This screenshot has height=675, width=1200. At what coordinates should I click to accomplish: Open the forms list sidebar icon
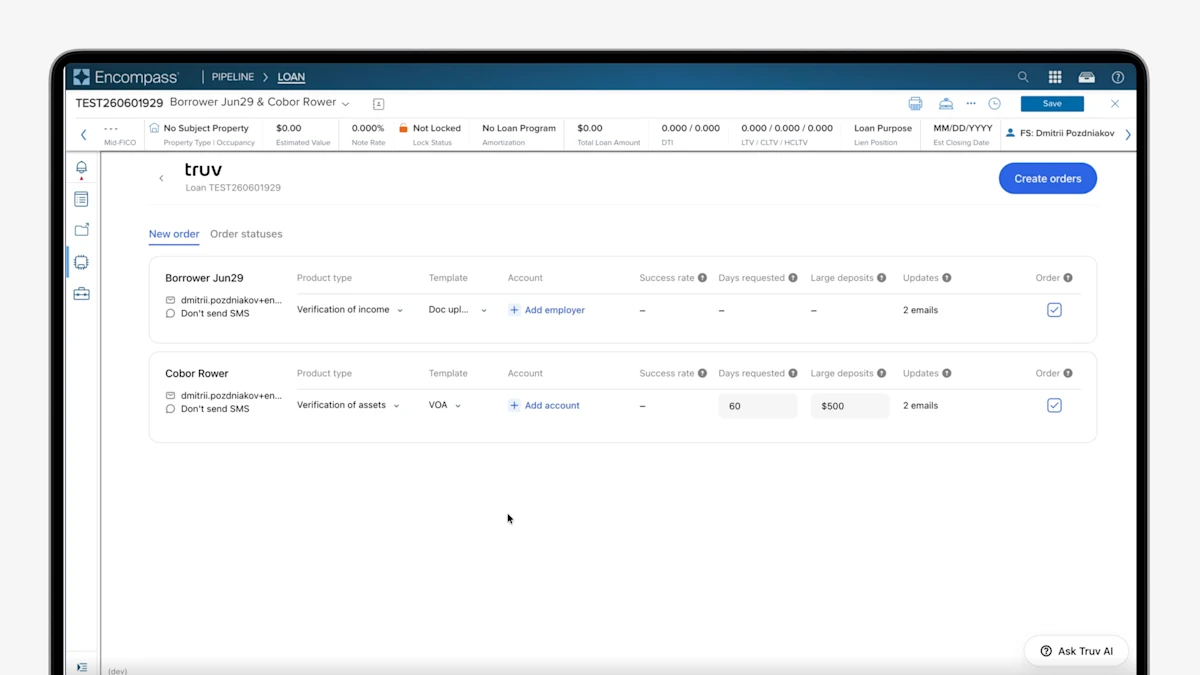[81, 199]
